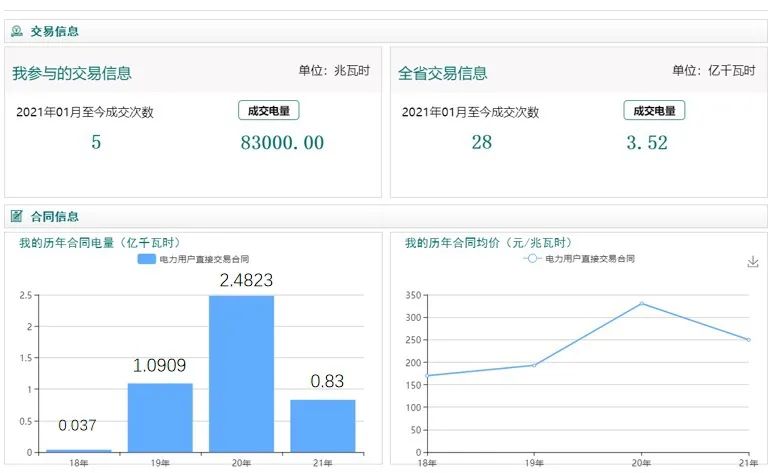Screen dimensions: 775x473
Task: Click 2021年01月至今成交次数 label in province panel
Action: (x=470, y=112)
